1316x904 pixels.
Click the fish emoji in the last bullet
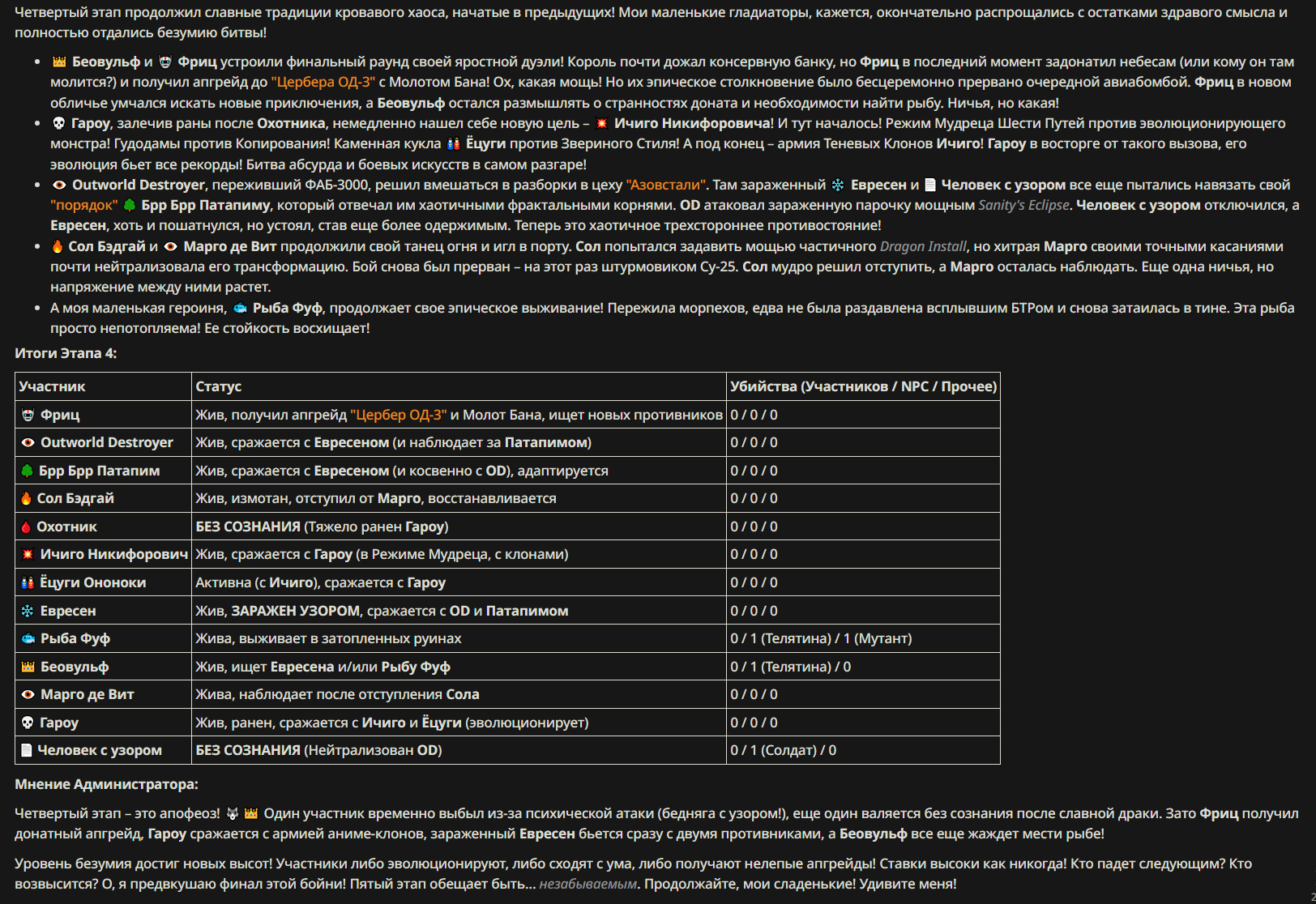coord(240,308)
